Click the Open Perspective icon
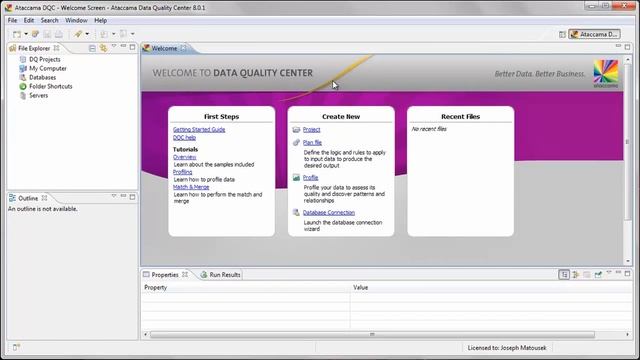The width and height of the screenshot is (640, 360). pos(562,35)
